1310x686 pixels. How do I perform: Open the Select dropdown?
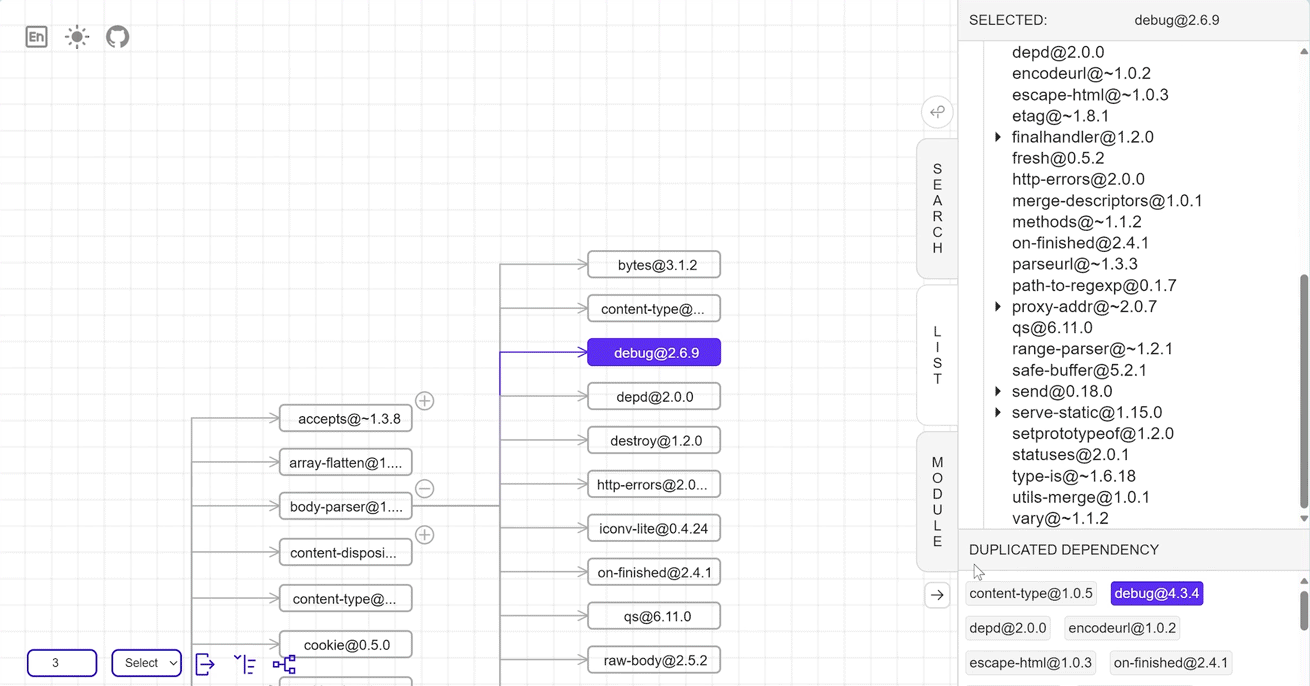click(x=146, y=663)
